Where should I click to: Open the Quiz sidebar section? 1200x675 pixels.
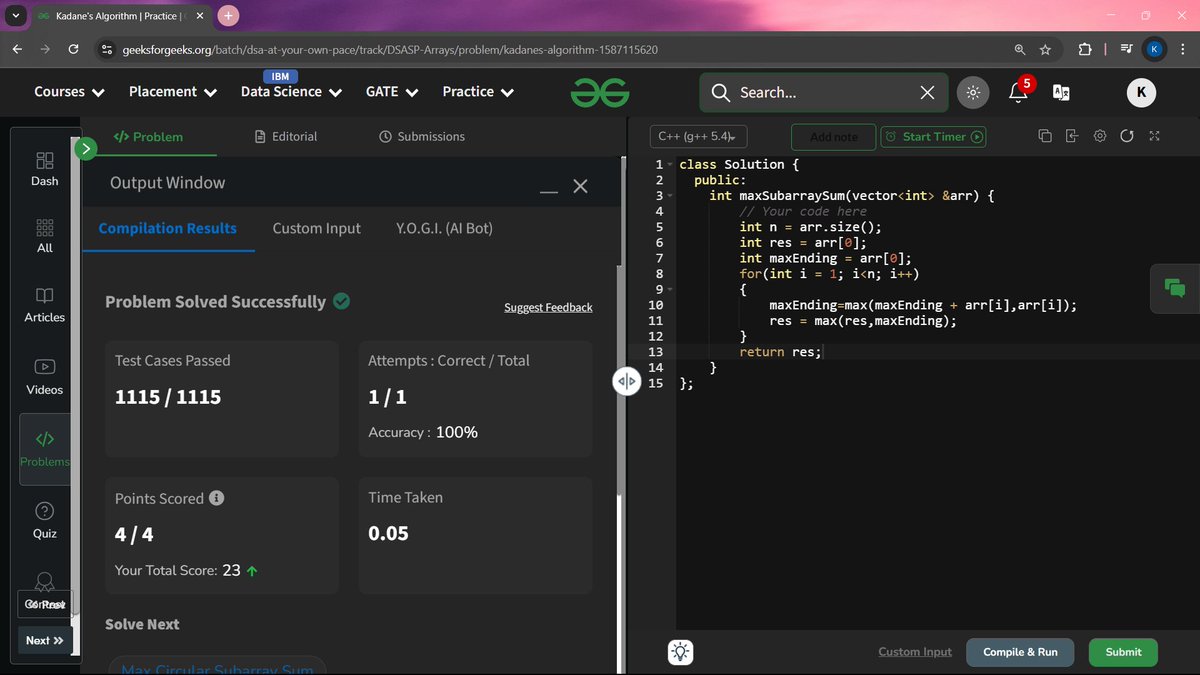click(45, 521)
